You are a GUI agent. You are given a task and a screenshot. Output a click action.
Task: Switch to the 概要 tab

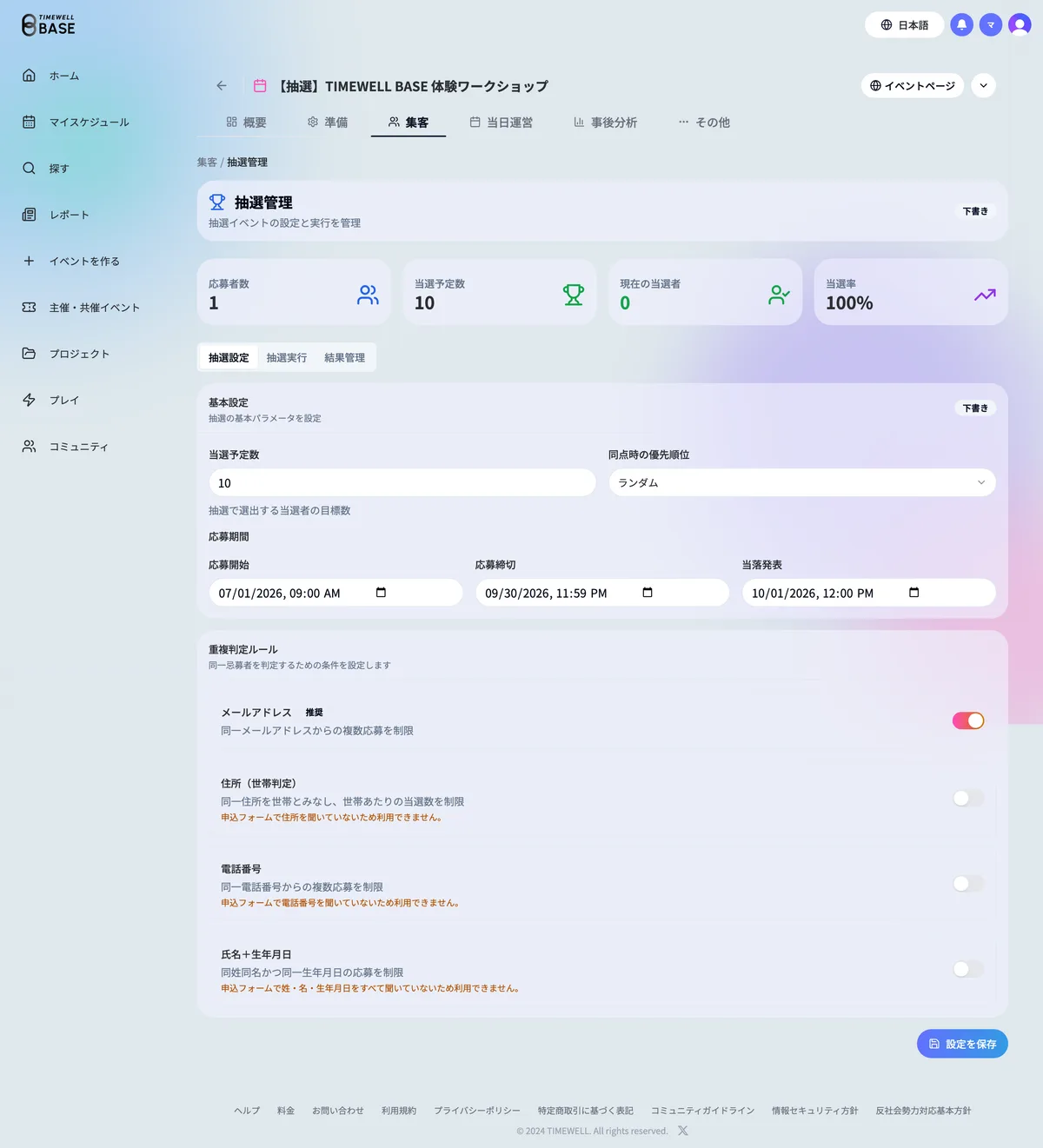(x=246, y=123)
